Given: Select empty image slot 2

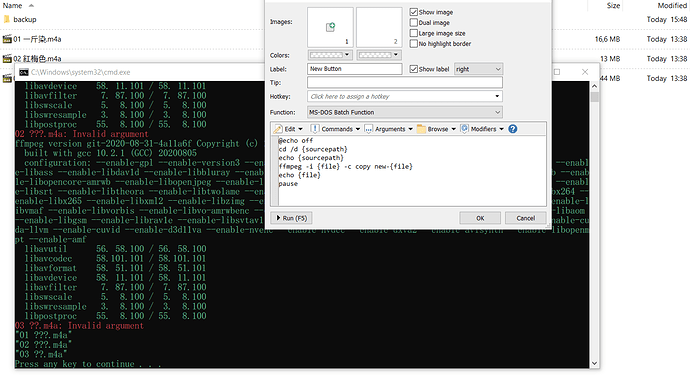Looking at the screenshot, I should 379,27.
